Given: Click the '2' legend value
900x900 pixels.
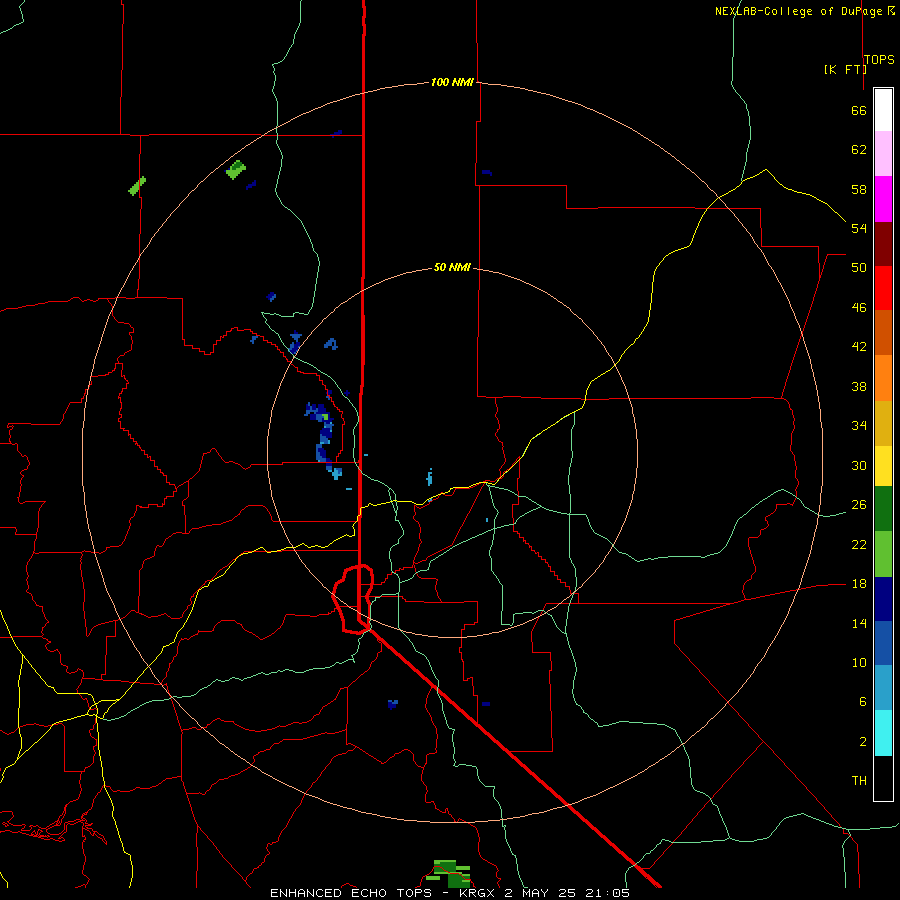Looking at the screenshot, I should click(862, 742).
